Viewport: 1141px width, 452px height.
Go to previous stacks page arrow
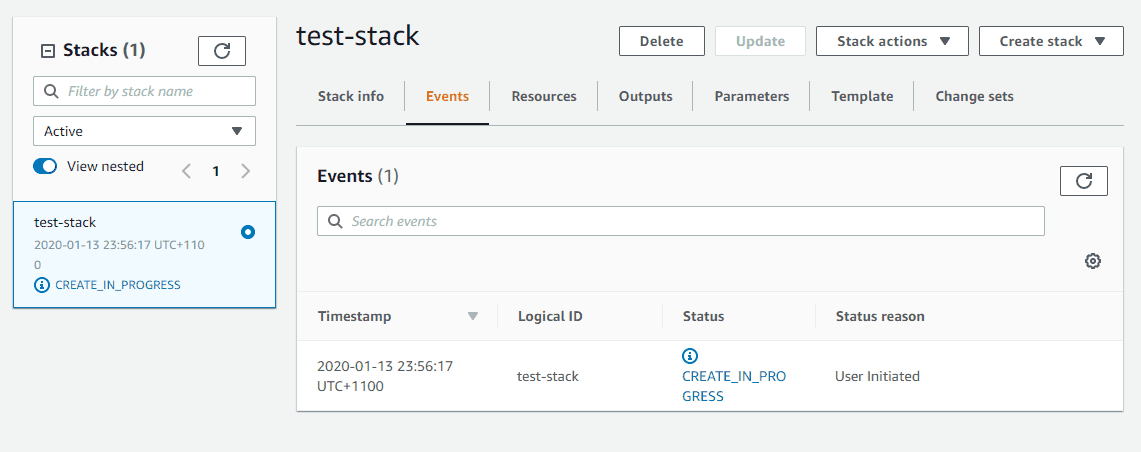pyautogui.click(x=186, y=171)
